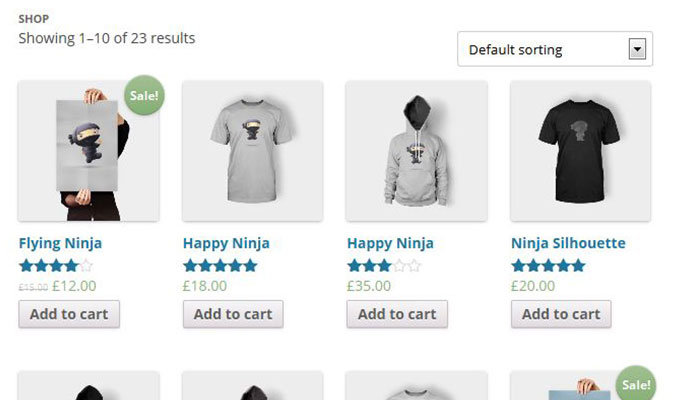
Task: Click the Ninja Silhouette title link
Action: point(568,243)
